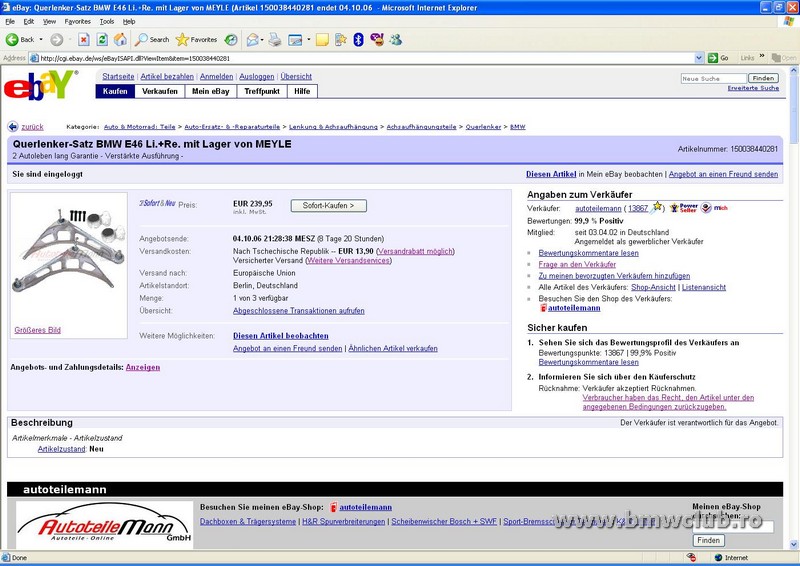Open the Favorites star button
The width and height of the screenshot is (800, 566).
click(x=196, y=40)
